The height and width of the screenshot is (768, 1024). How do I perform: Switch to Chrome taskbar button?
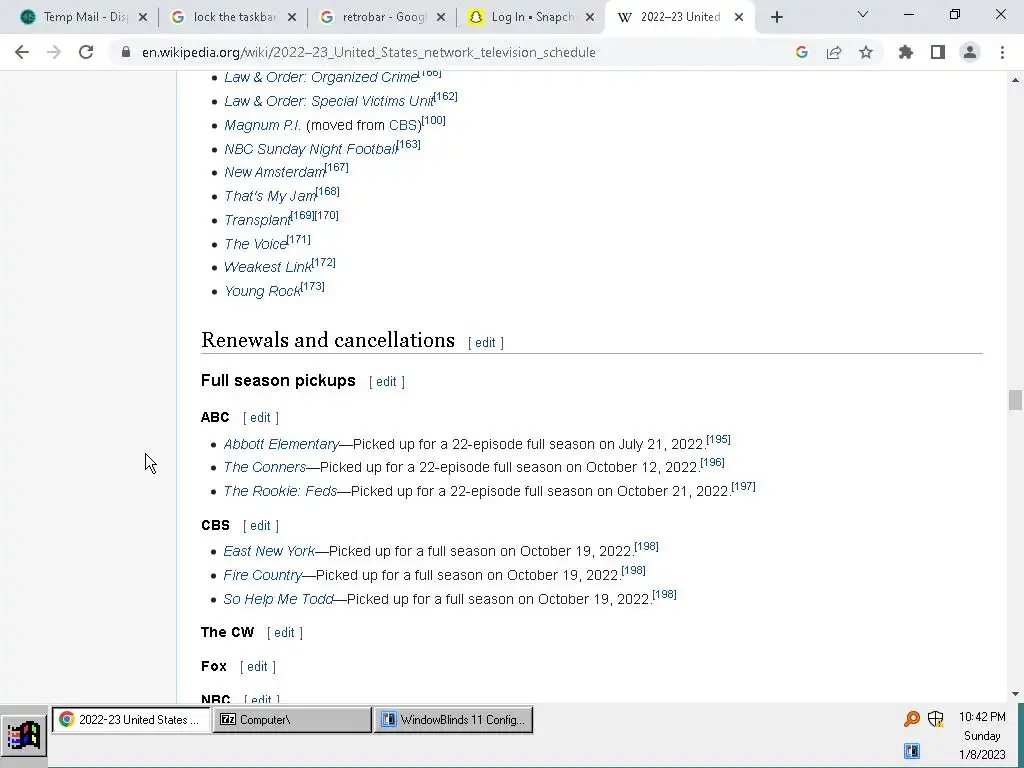[131, 720]
